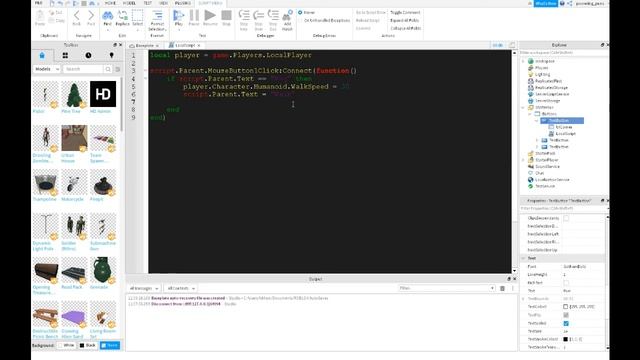This screenshot has width=640, height=360.
Task: Open the Toolbox Inventory grid tab icon
Action: point(65,56)
